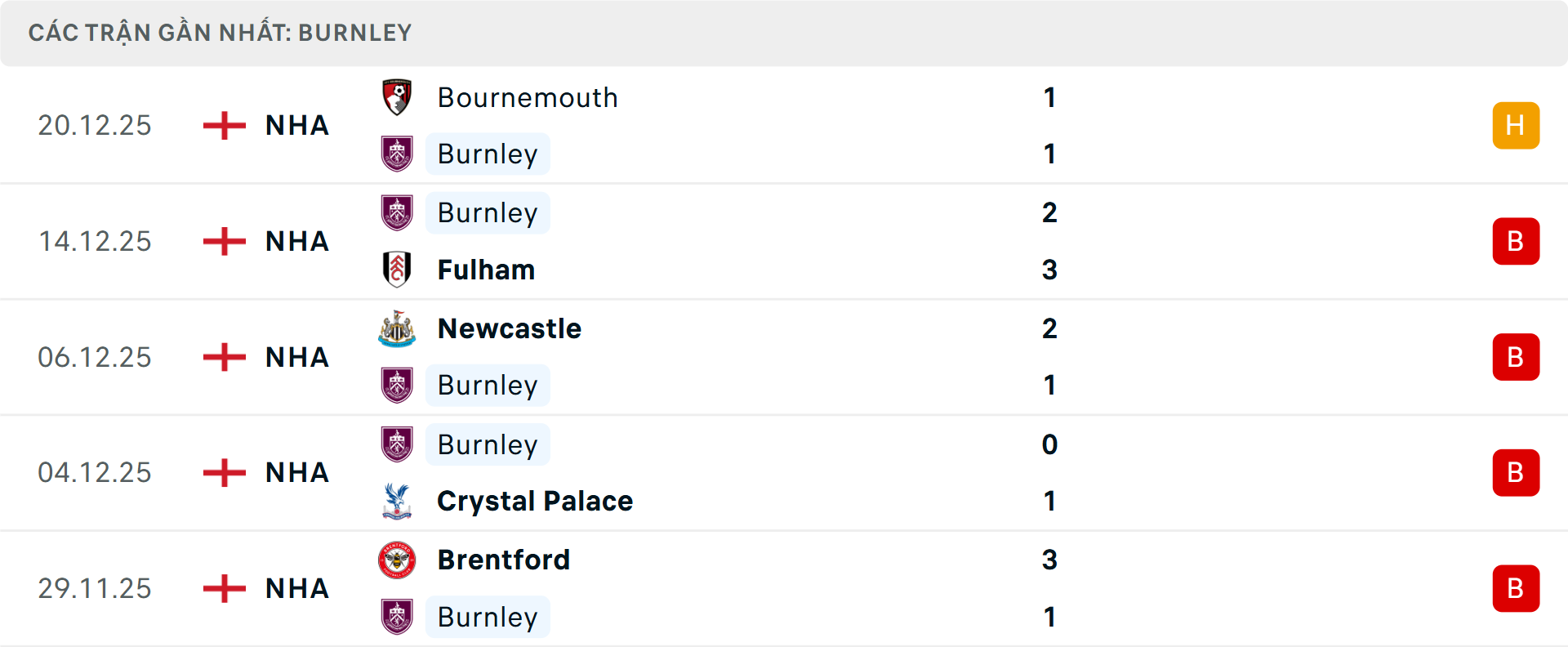Click the NHA label in the Brentford match row

tap(296, 588)
